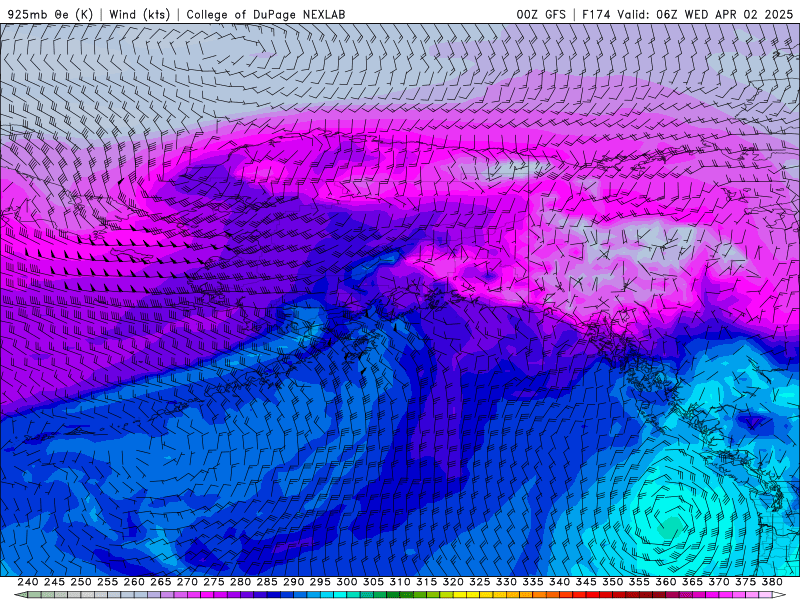The width and height of the screenshot is (800, 600).
Task: Click the 245 value on color scale
Action: tap(54, 582)
